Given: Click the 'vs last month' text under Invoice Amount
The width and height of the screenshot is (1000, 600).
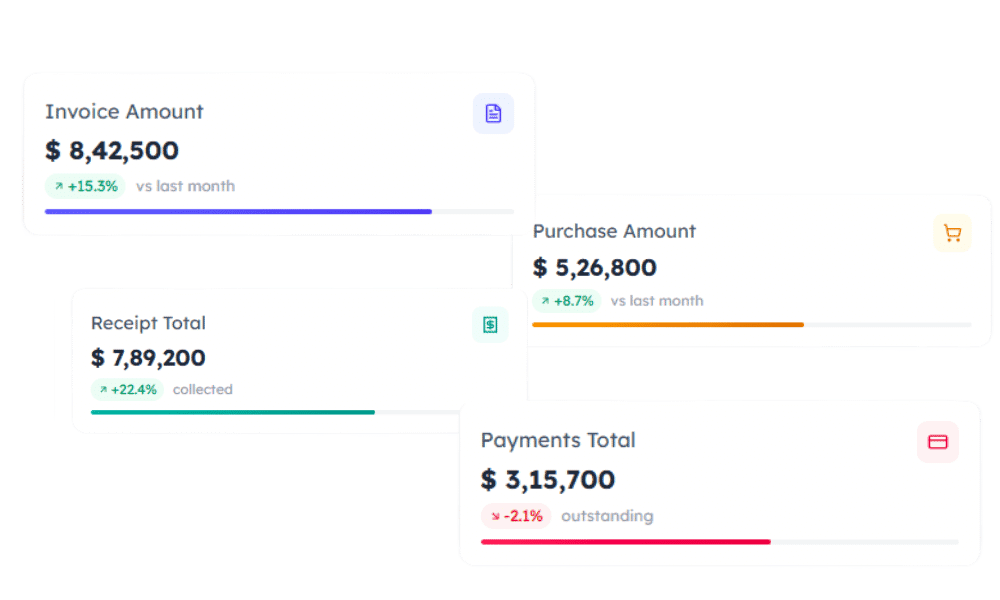Looking at the screenshot, I should pyautogui.click(x=185, y=186).
